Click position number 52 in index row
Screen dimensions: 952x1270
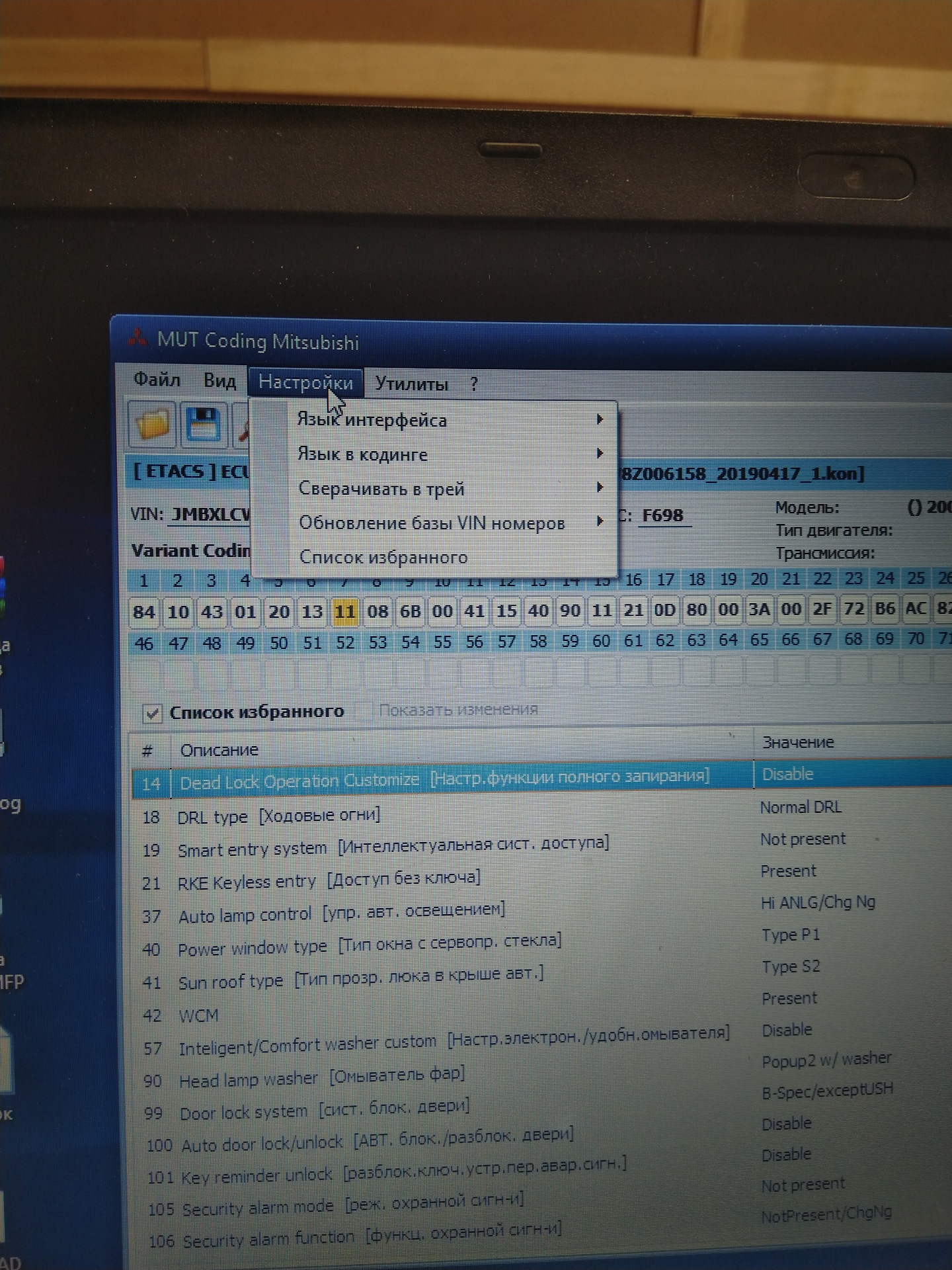click(x=344, y=643)
